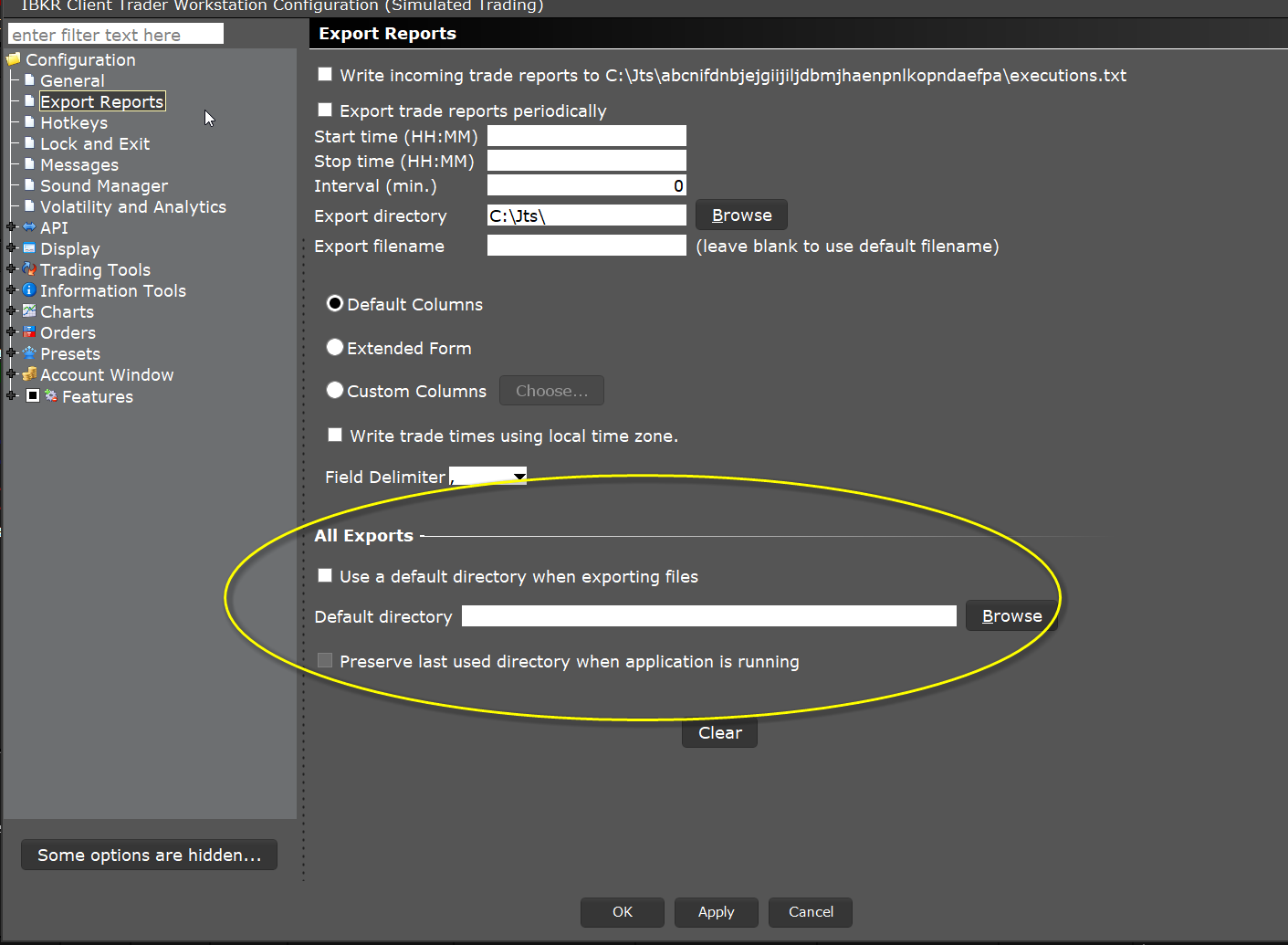Browse for the export directory
Viewport: 1288px width, 945px height.
point(740,215)
